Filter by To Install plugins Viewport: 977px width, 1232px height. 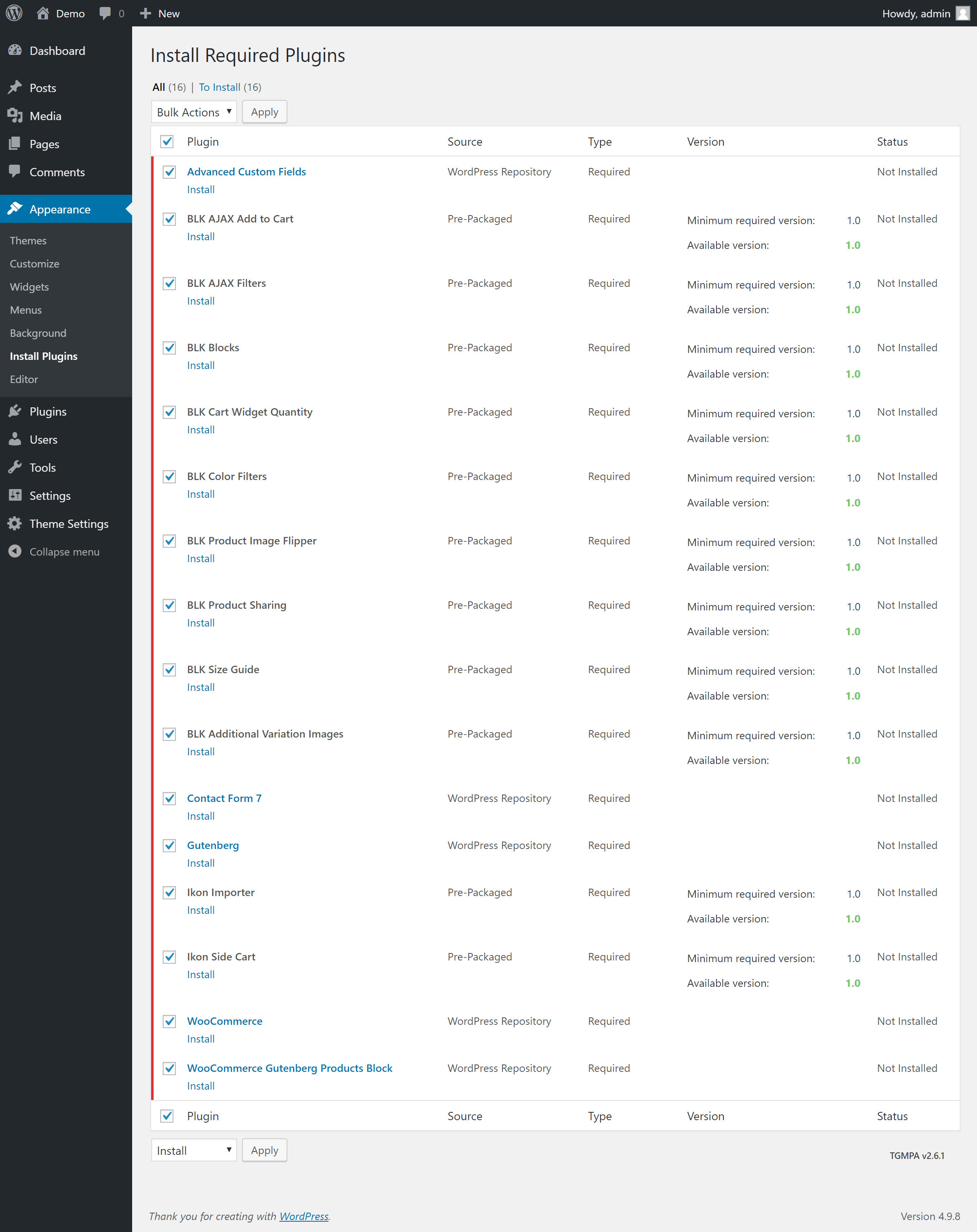pyautogui.click(x=220, y=87)
